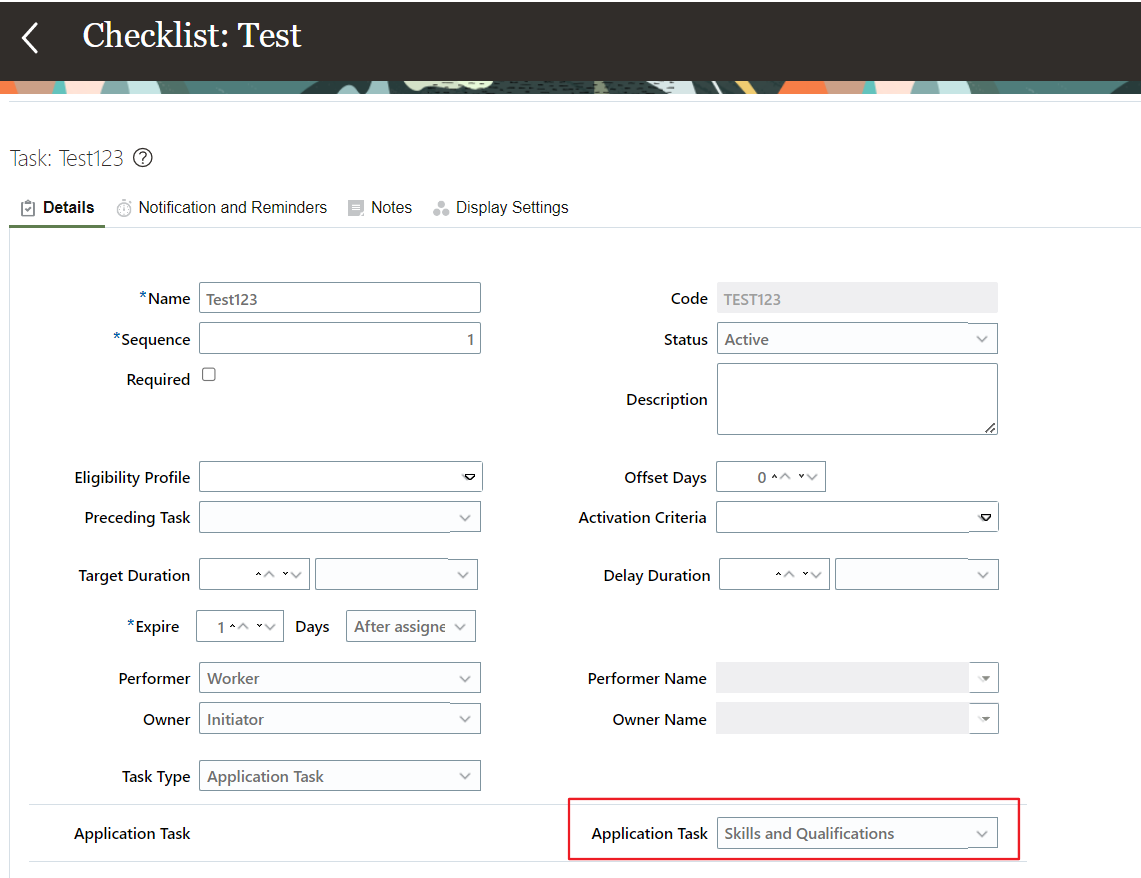
Task: Expand the Owner Name dropdown arrow
Action: point(984,719)
